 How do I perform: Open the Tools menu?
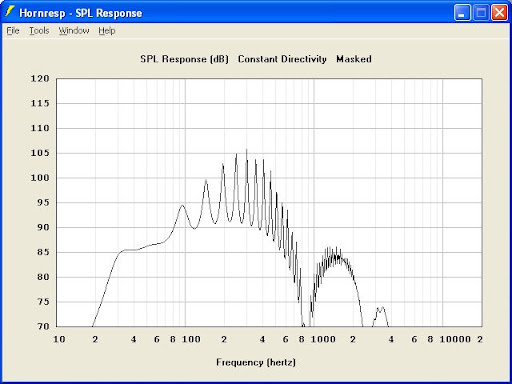[x=39, y=31]
